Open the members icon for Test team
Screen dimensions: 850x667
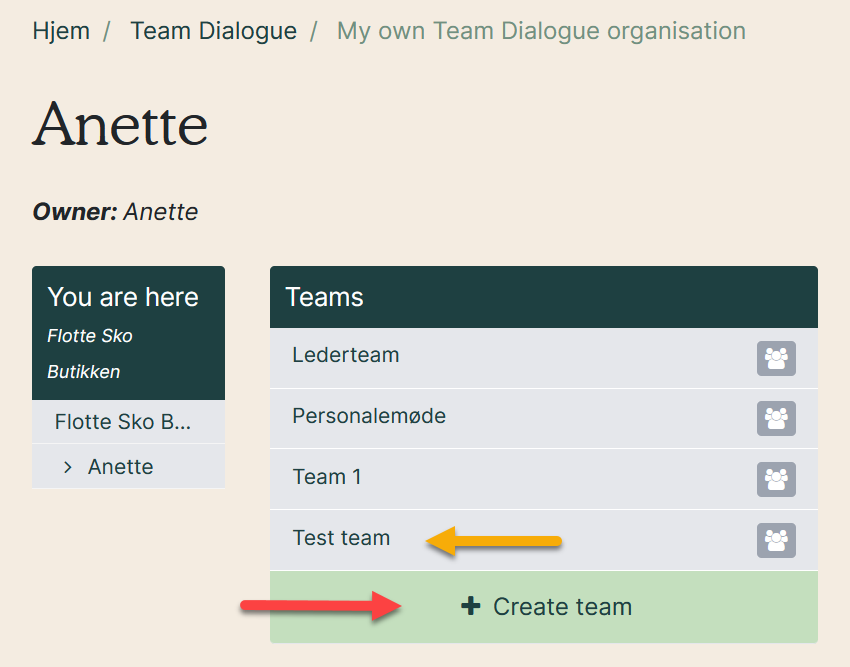[x=777, y=538]
